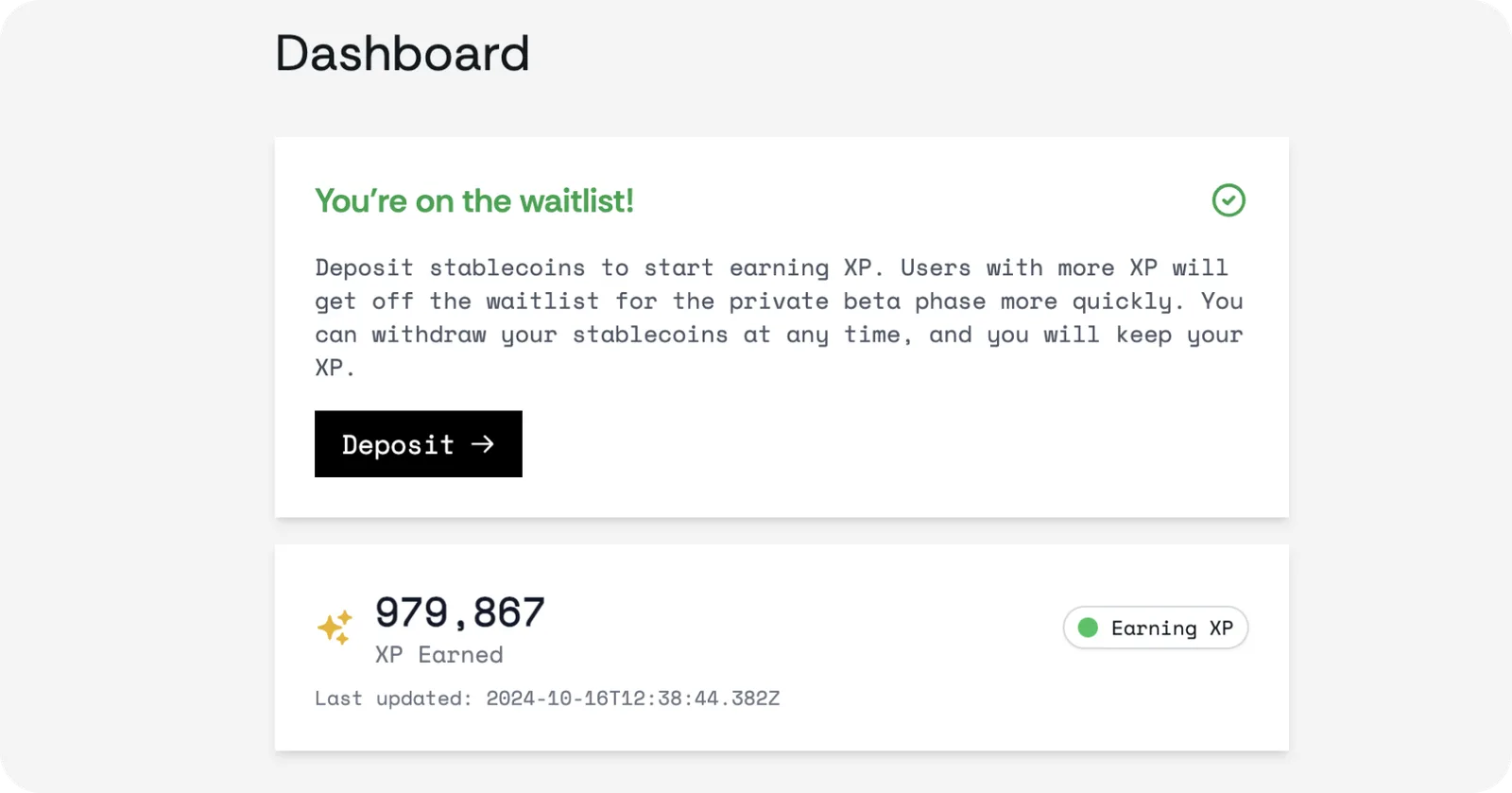Click the waitlist description paragraph

780,318
